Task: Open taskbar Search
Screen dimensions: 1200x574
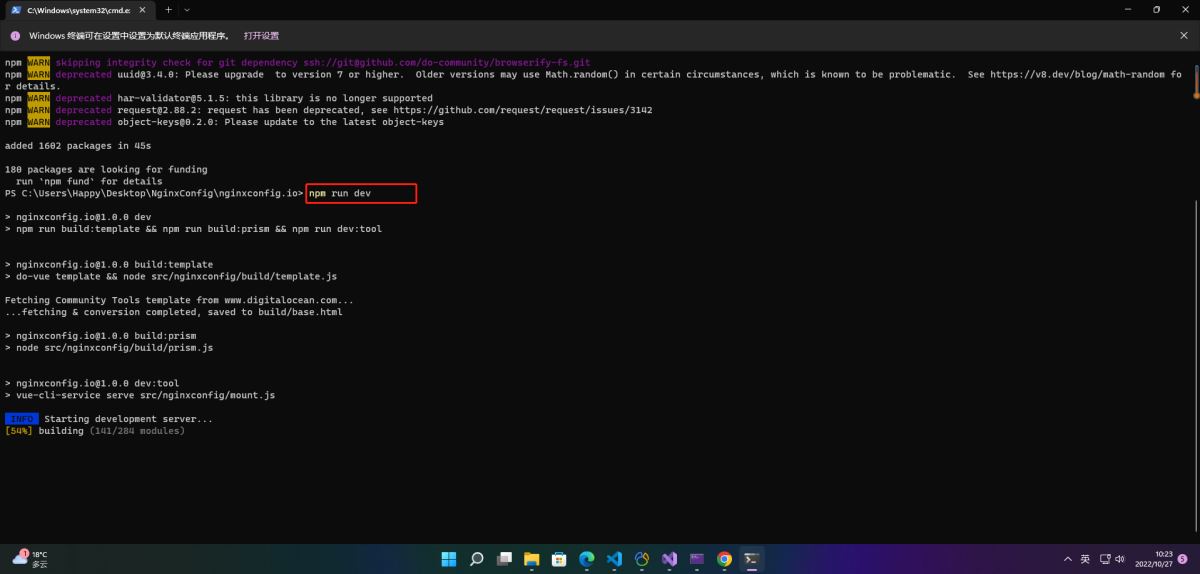Action: (477, 559)
